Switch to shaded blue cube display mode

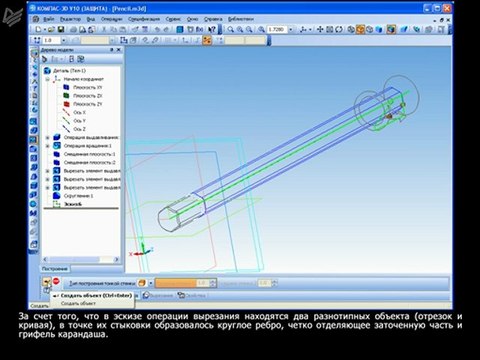[x=379, y=30]
